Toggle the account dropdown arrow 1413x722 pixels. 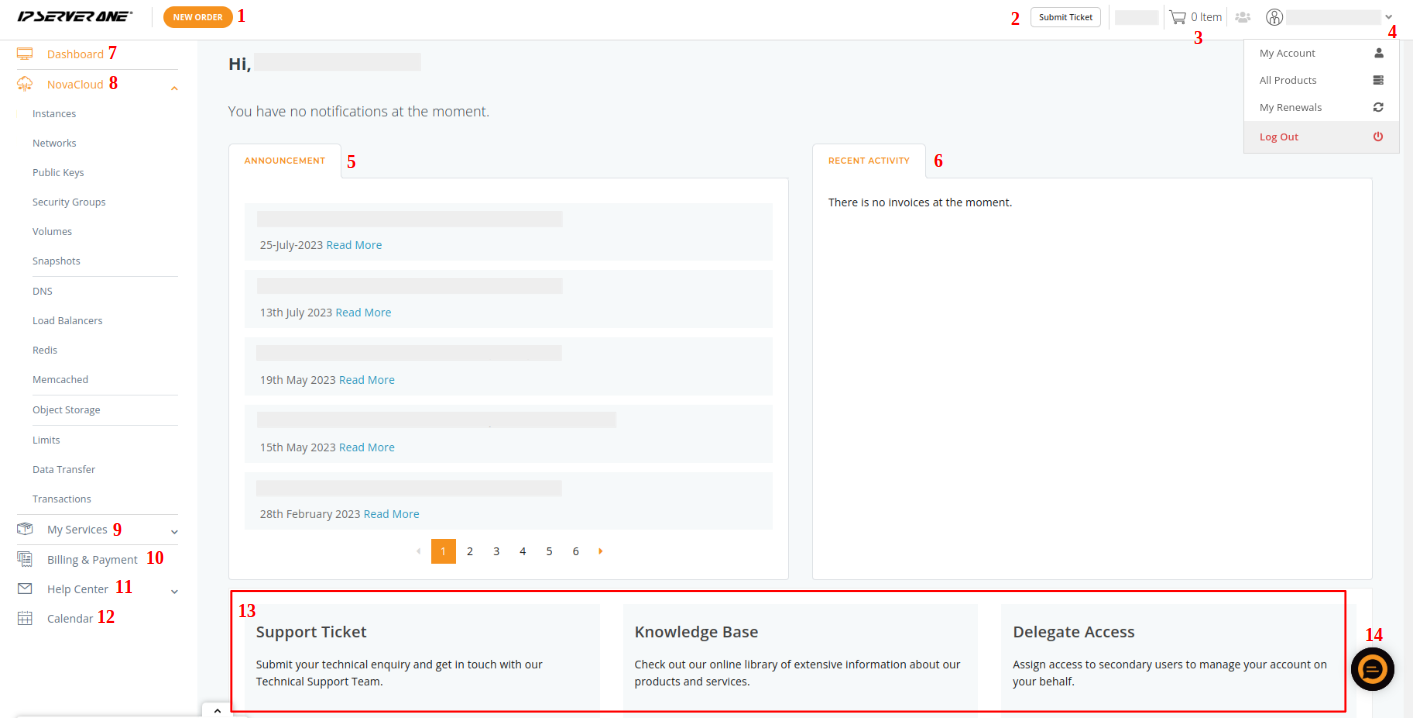point(1388,17)
